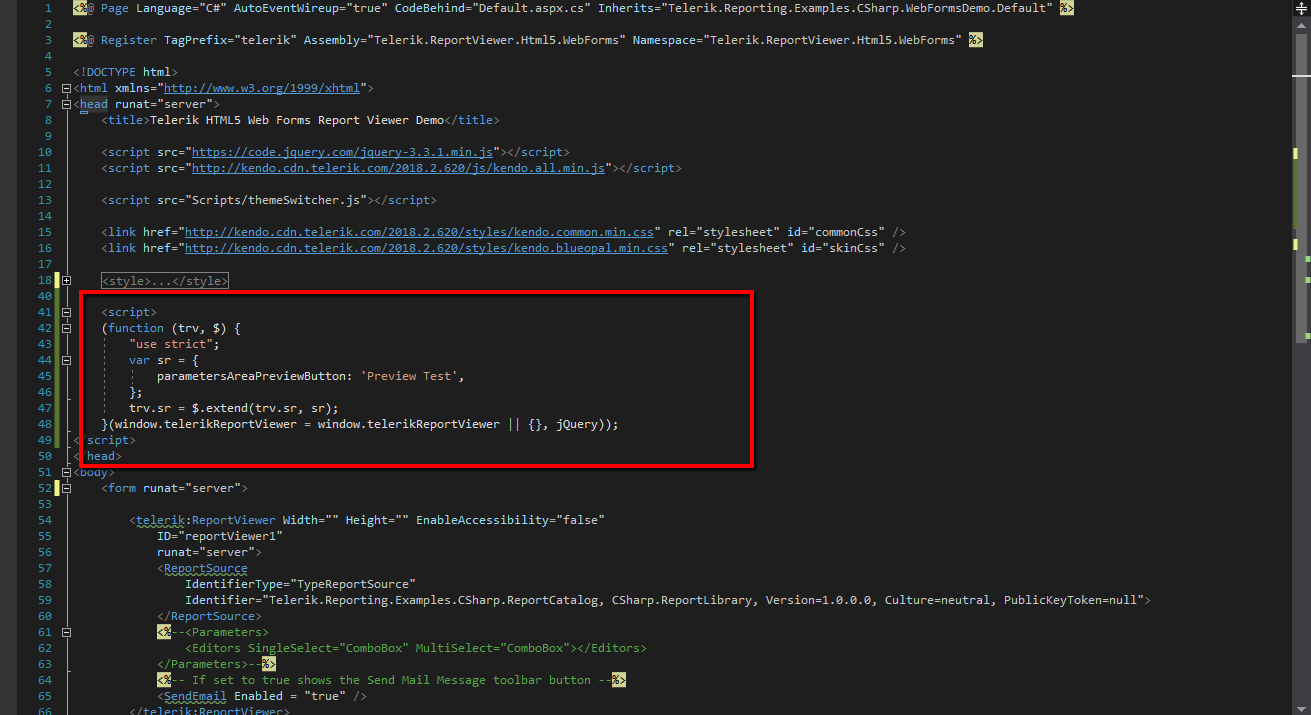Click IdentifierType="TypeReportSource" attribute
This screenshot has width=1311, height=715.
(x=300, y=584)
